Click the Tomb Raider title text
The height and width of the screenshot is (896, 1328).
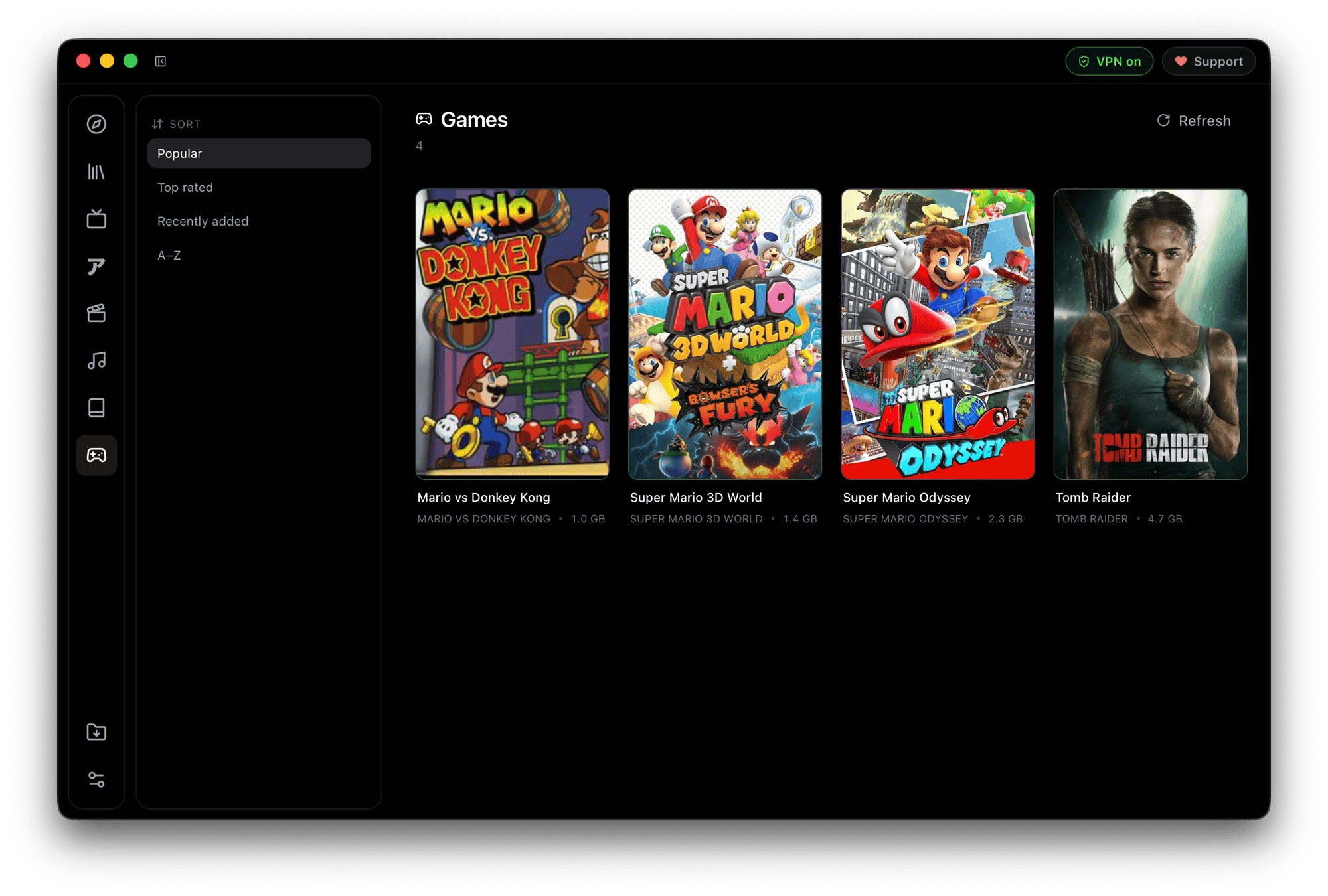(x=1093, y=497)
